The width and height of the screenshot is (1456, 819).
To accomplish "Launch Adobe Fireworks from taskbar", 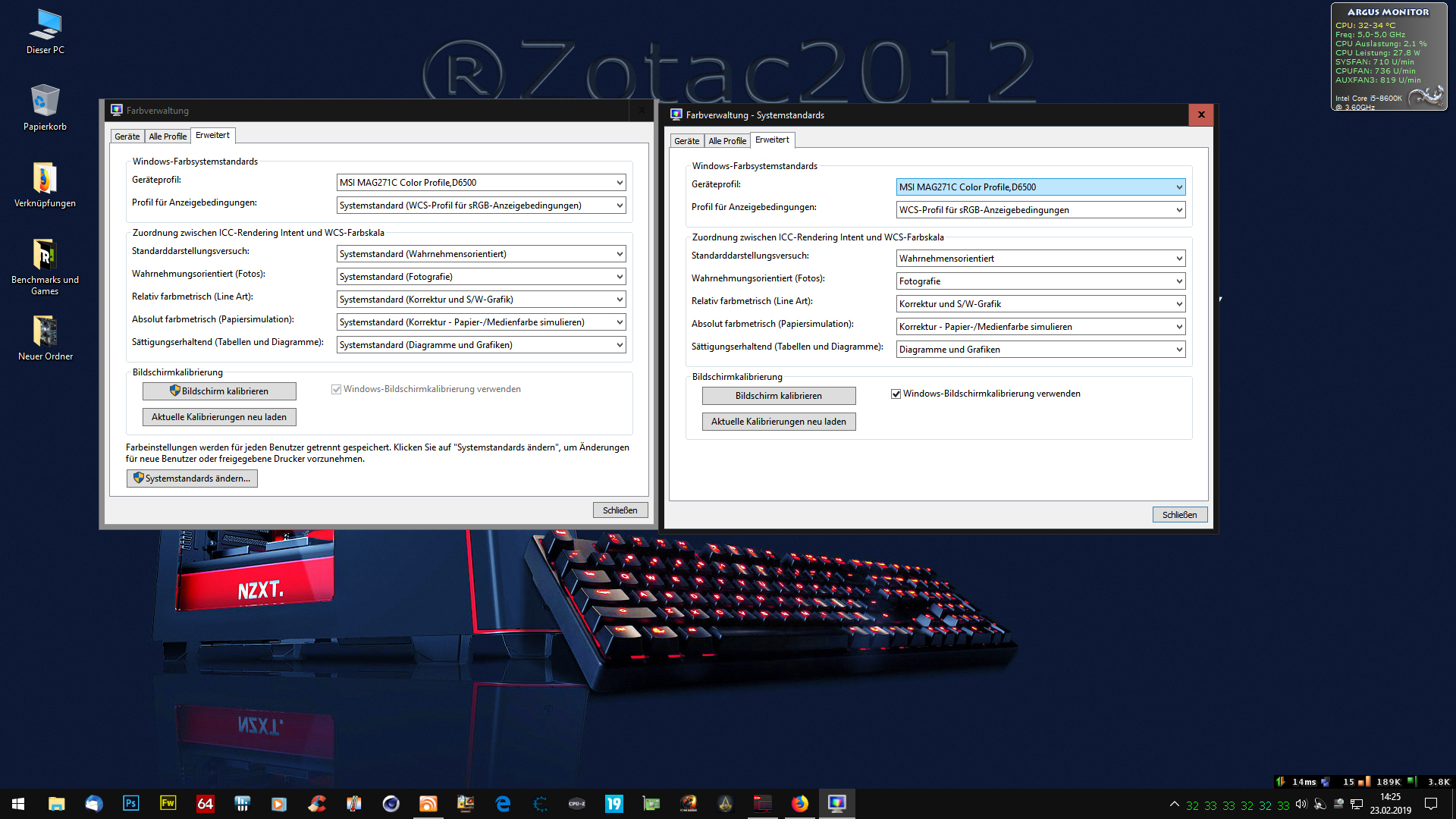I will pos(168,803).
